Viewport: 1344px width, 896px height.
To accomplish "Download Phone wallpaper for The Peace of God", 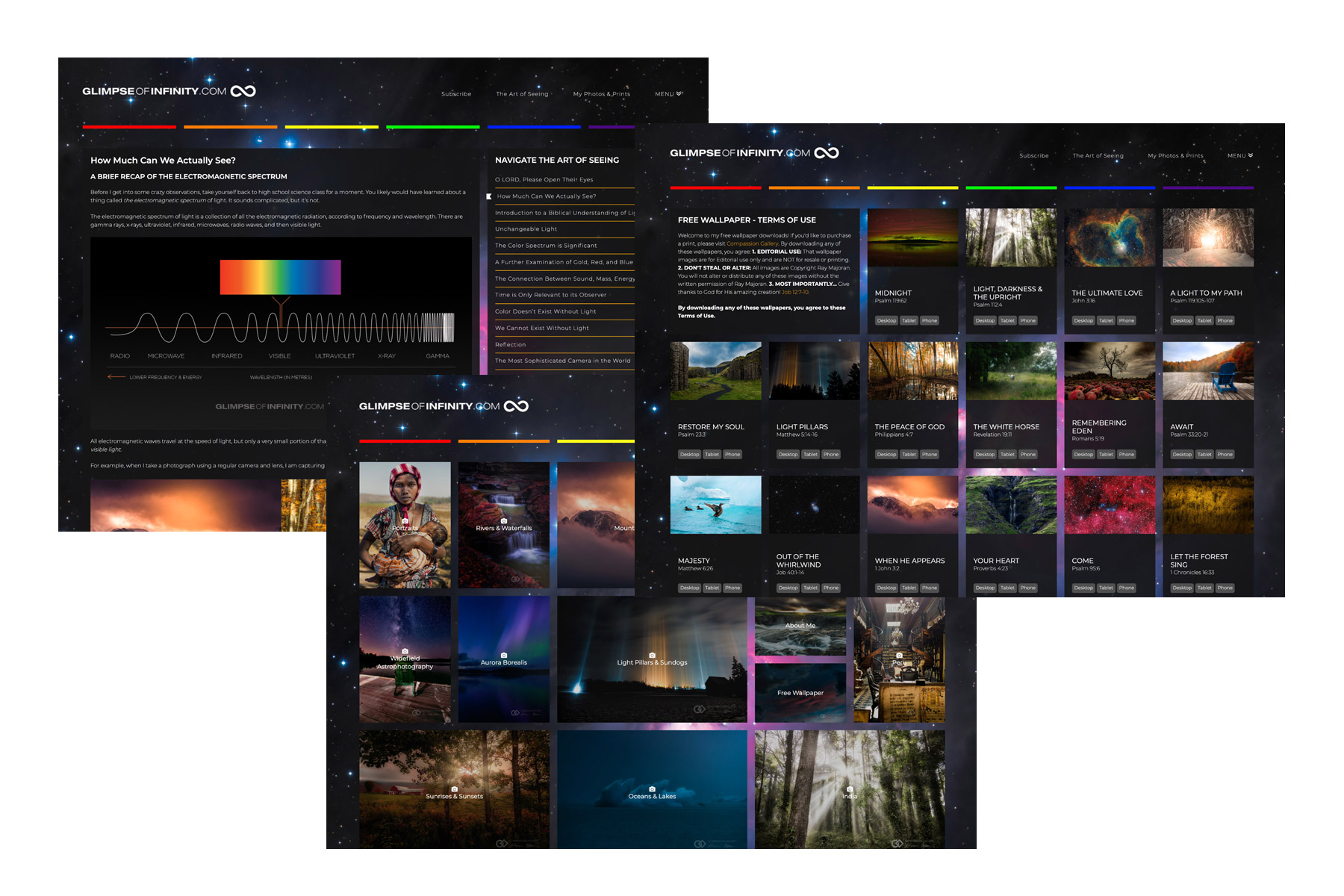I will pyautogui.click(x=930, y=454).
